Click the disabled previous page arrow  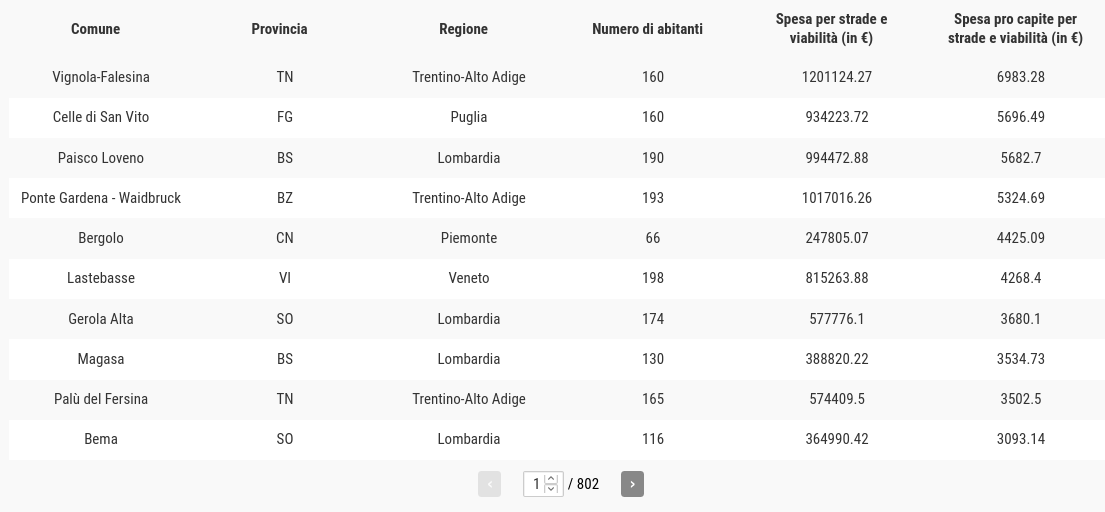pos(489,484)
